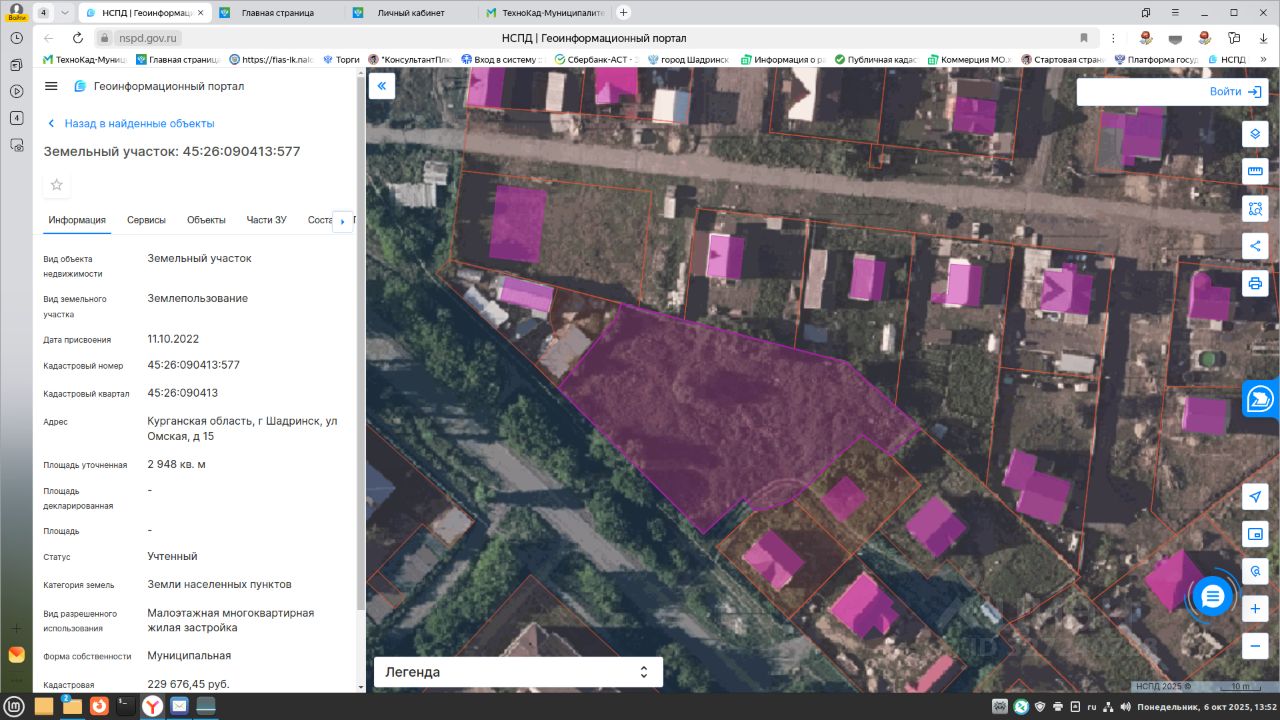Share the current map view
Image resolution: width=1280 pixels, height=720 pixels.
(x=1255, y=246)
